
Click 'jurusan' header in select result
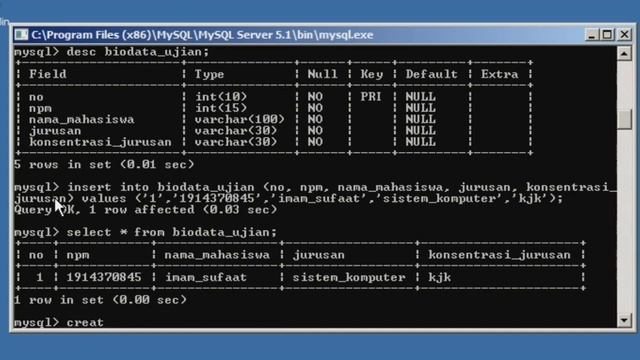point(319,255)
